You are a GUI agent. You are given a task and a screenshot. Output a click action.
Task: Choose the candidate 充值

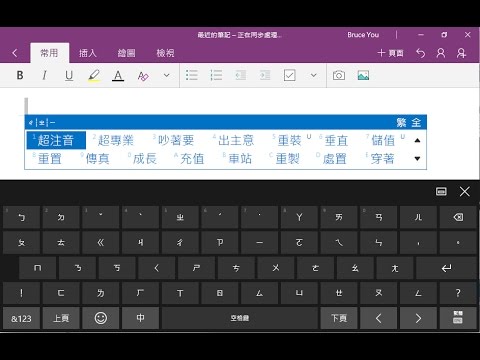192,159
